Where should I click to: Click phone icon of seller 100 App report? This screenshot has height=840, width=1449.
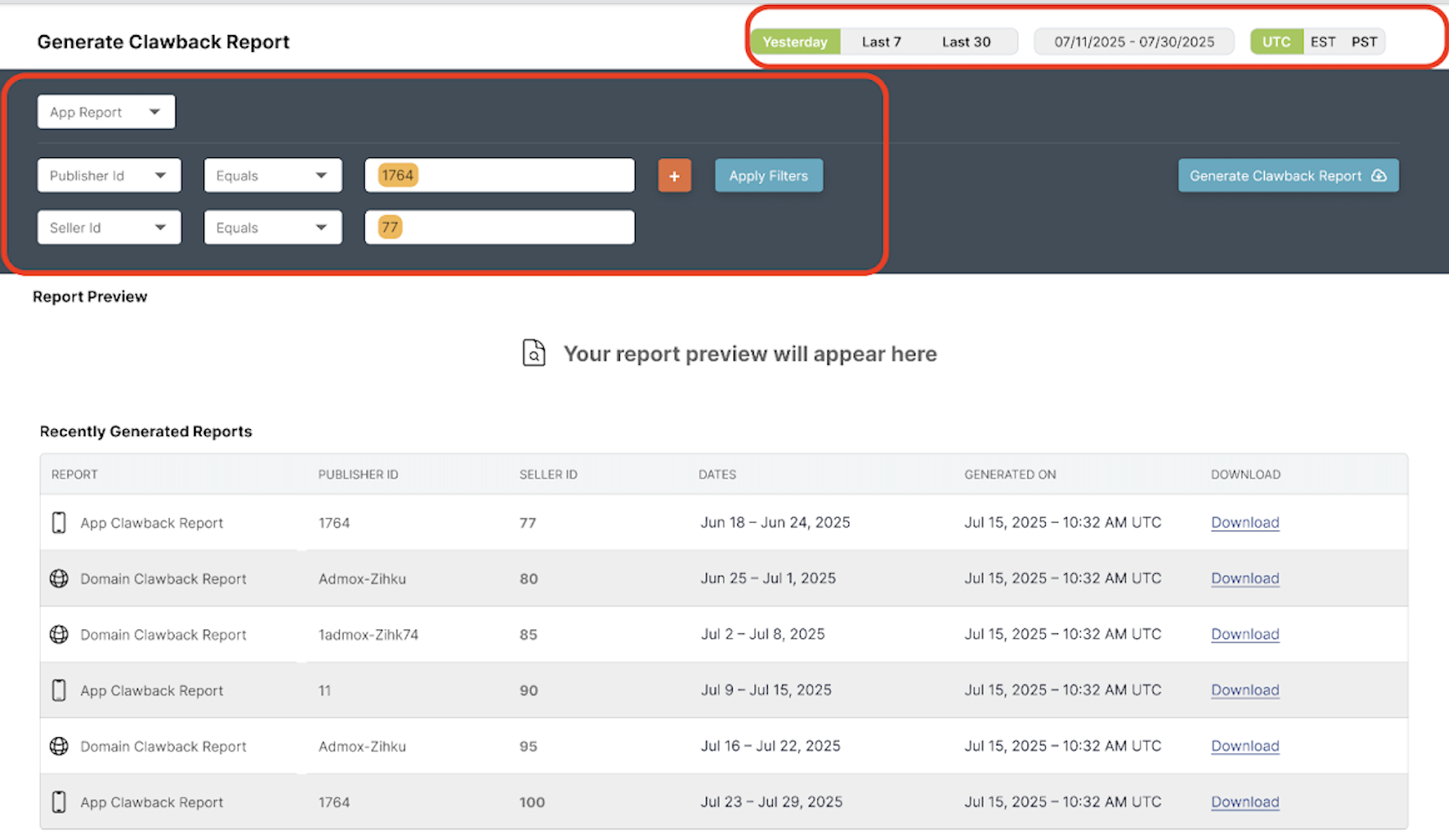point(59,802)
